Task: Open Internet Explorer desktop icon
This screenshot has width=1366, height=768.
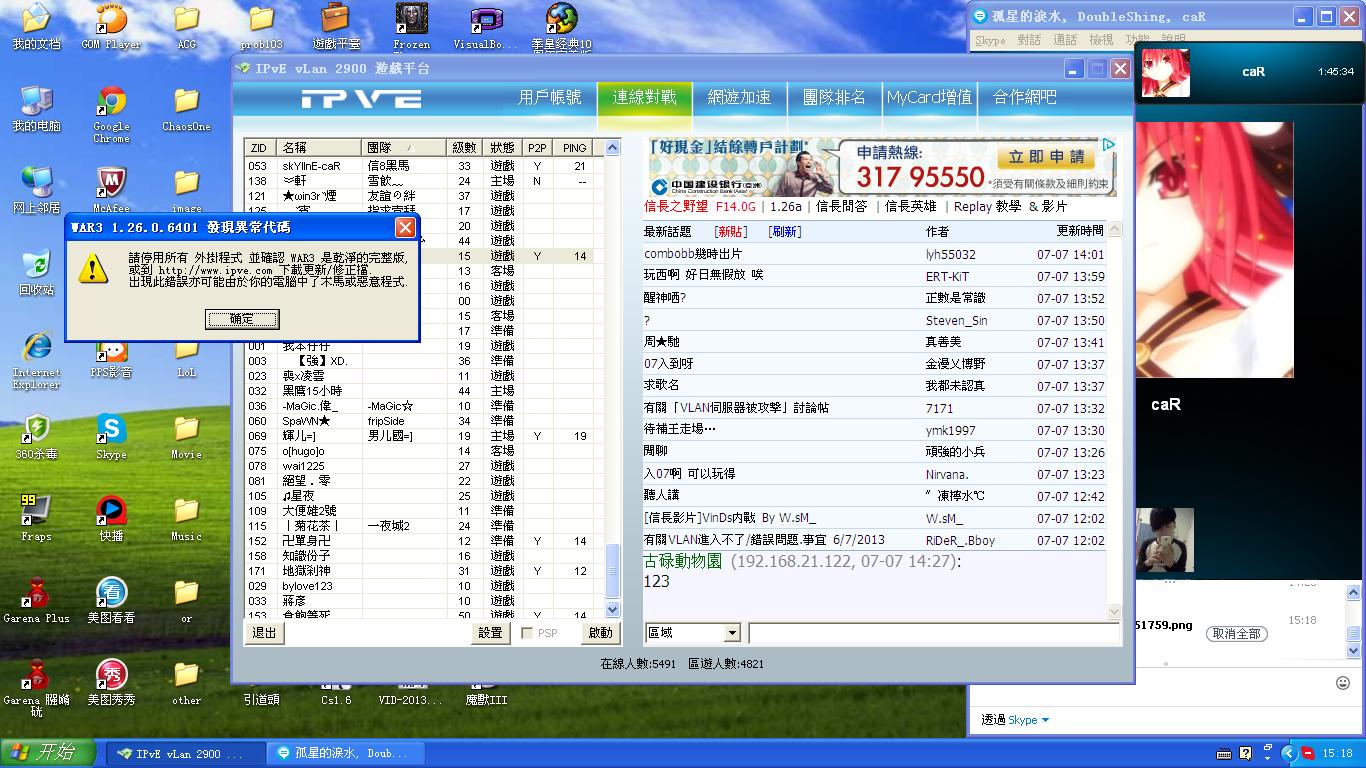Action: coord(36,349)
